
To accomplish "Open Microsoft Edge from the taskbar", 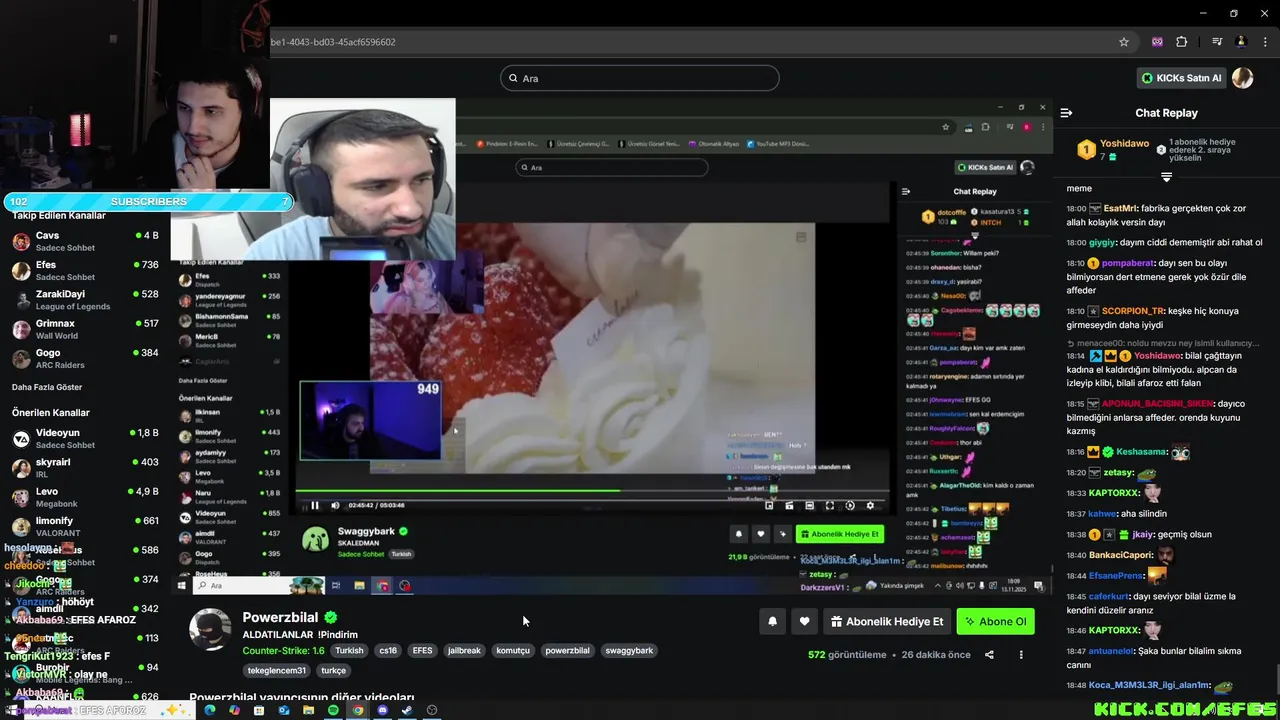I will tap(210, 710).
